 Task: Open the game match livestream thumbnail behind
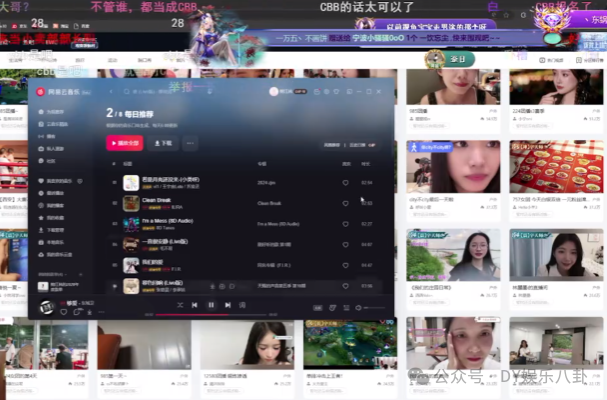[350, 343]
